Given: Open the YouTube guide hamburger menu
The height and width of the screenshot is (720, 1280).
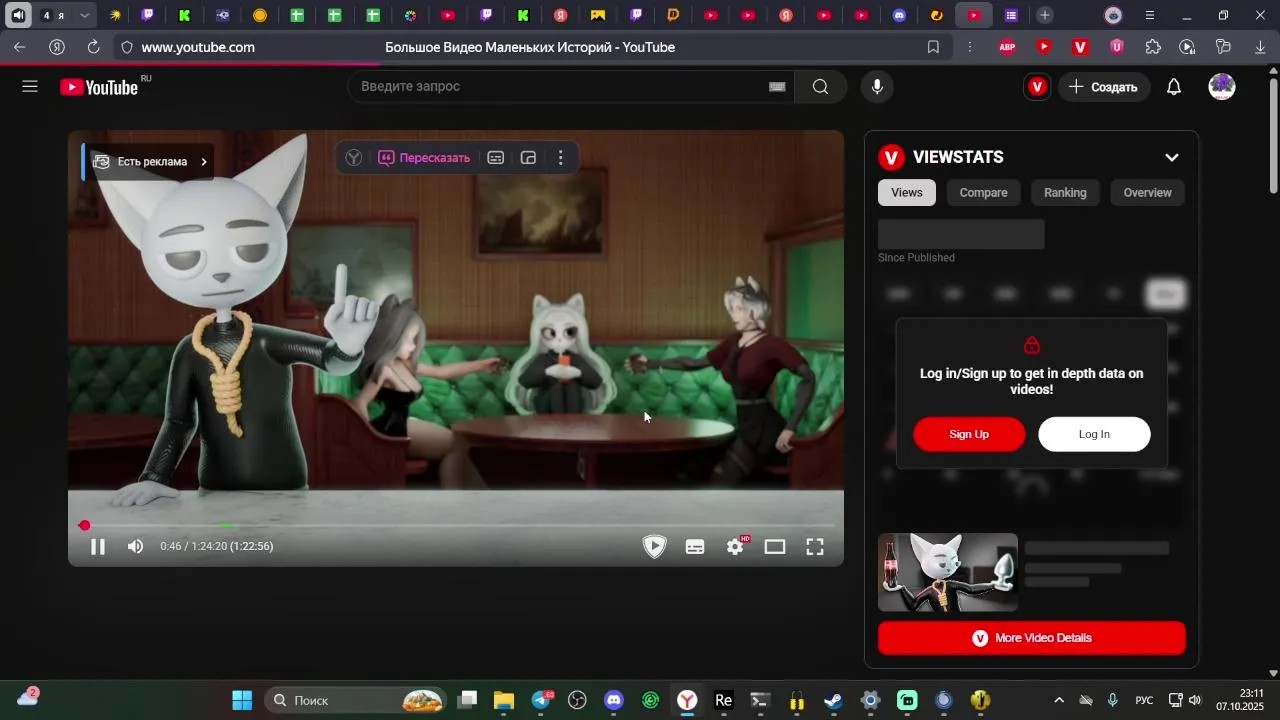Looking at the screenshot, I should pyautogui.click(x=30, y=87).
